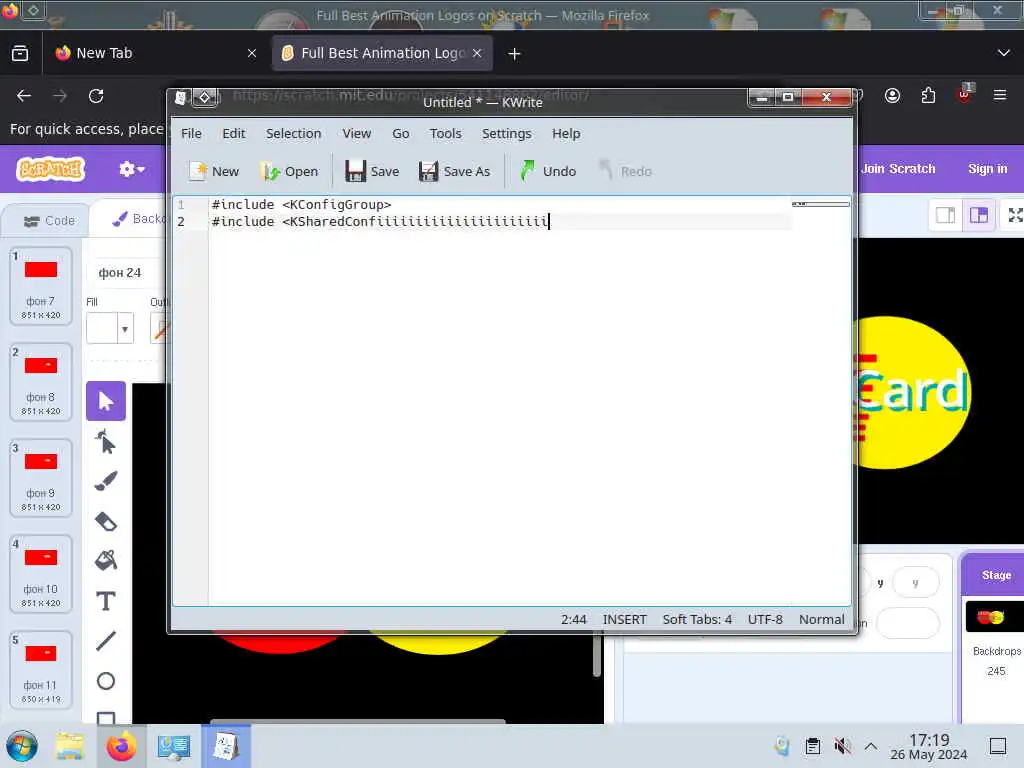Open Normal highlighting mode selector
This screenshot has height=768, width=1024.
point(822,619)
